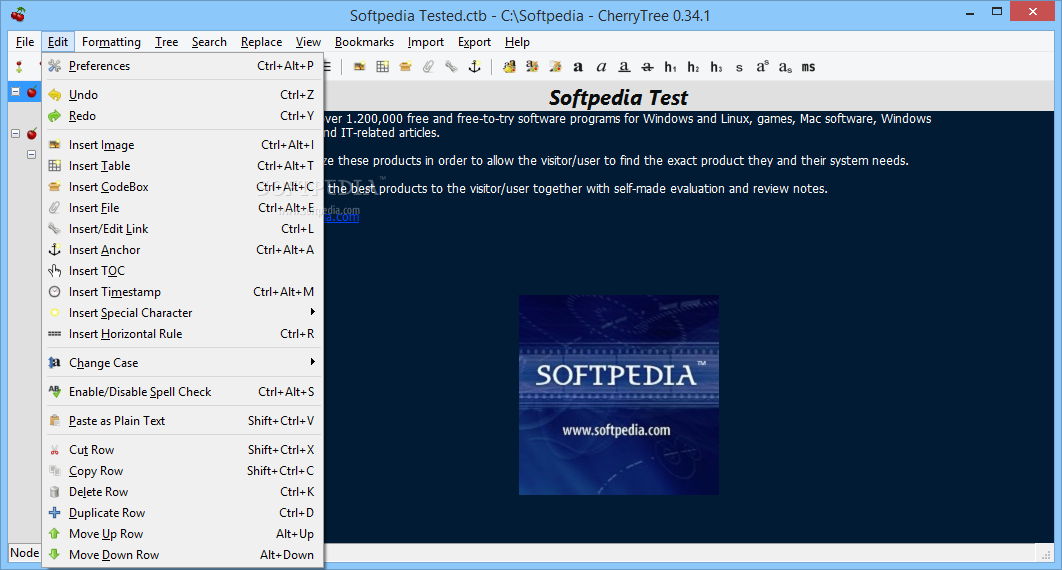This screenshot has width=1062, height=570.
Task: Click the leftmost toolbar icon below the File menu
Action: point(19,66)
